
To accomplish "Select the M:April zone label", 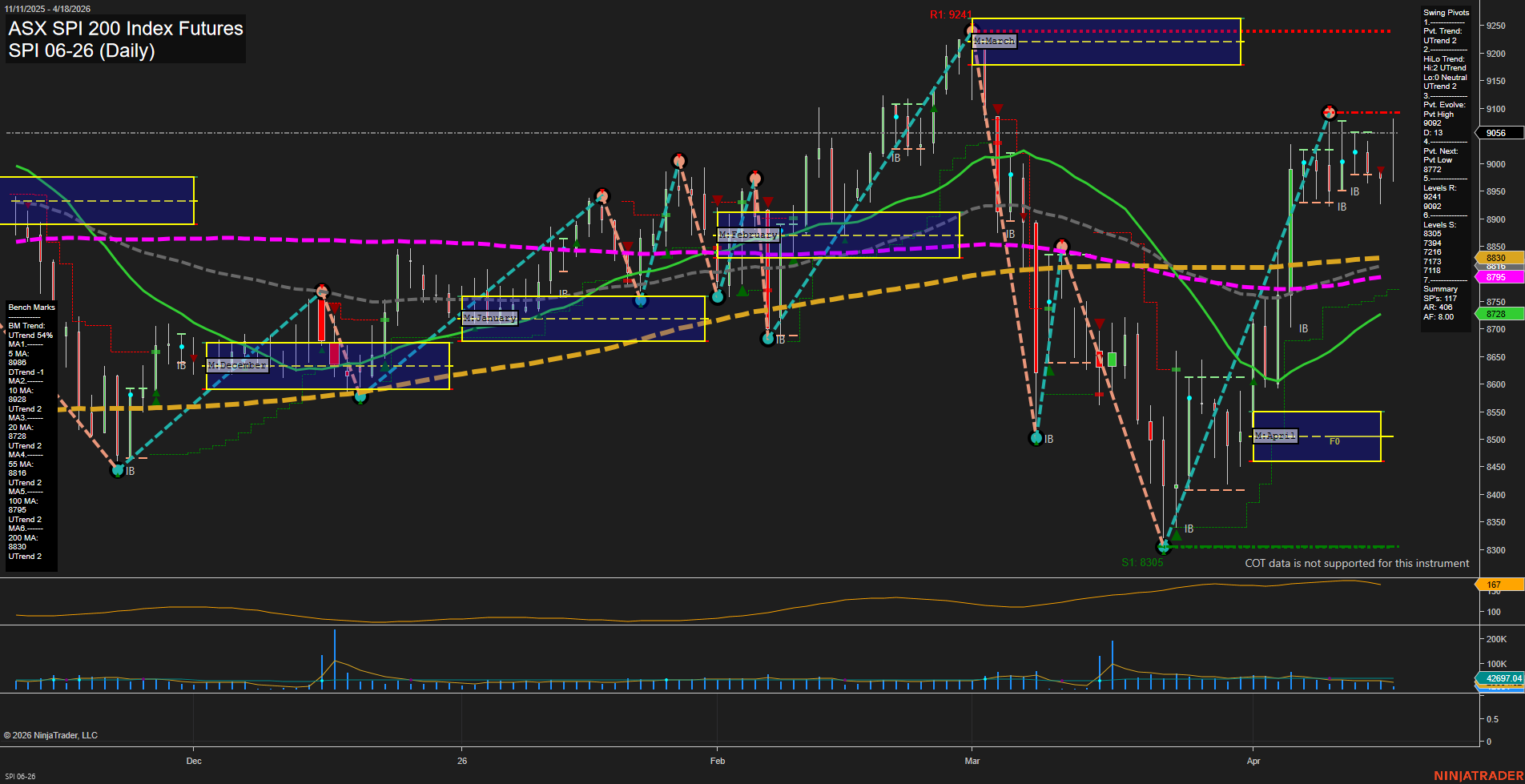I will click(1275, 435).
